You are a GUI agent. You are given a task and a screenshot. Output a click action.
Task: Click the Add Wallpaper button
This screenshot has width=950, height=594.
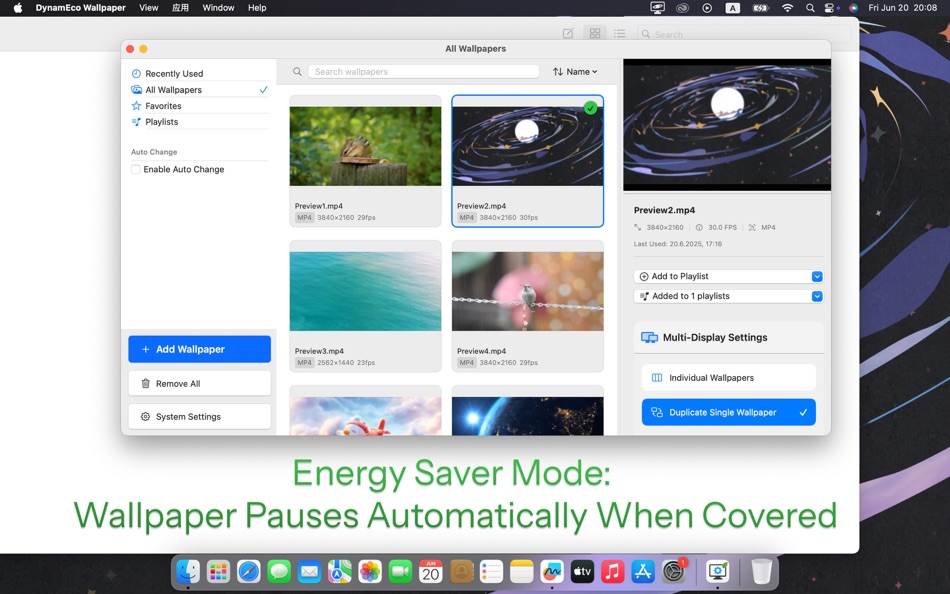click(199, 349)
